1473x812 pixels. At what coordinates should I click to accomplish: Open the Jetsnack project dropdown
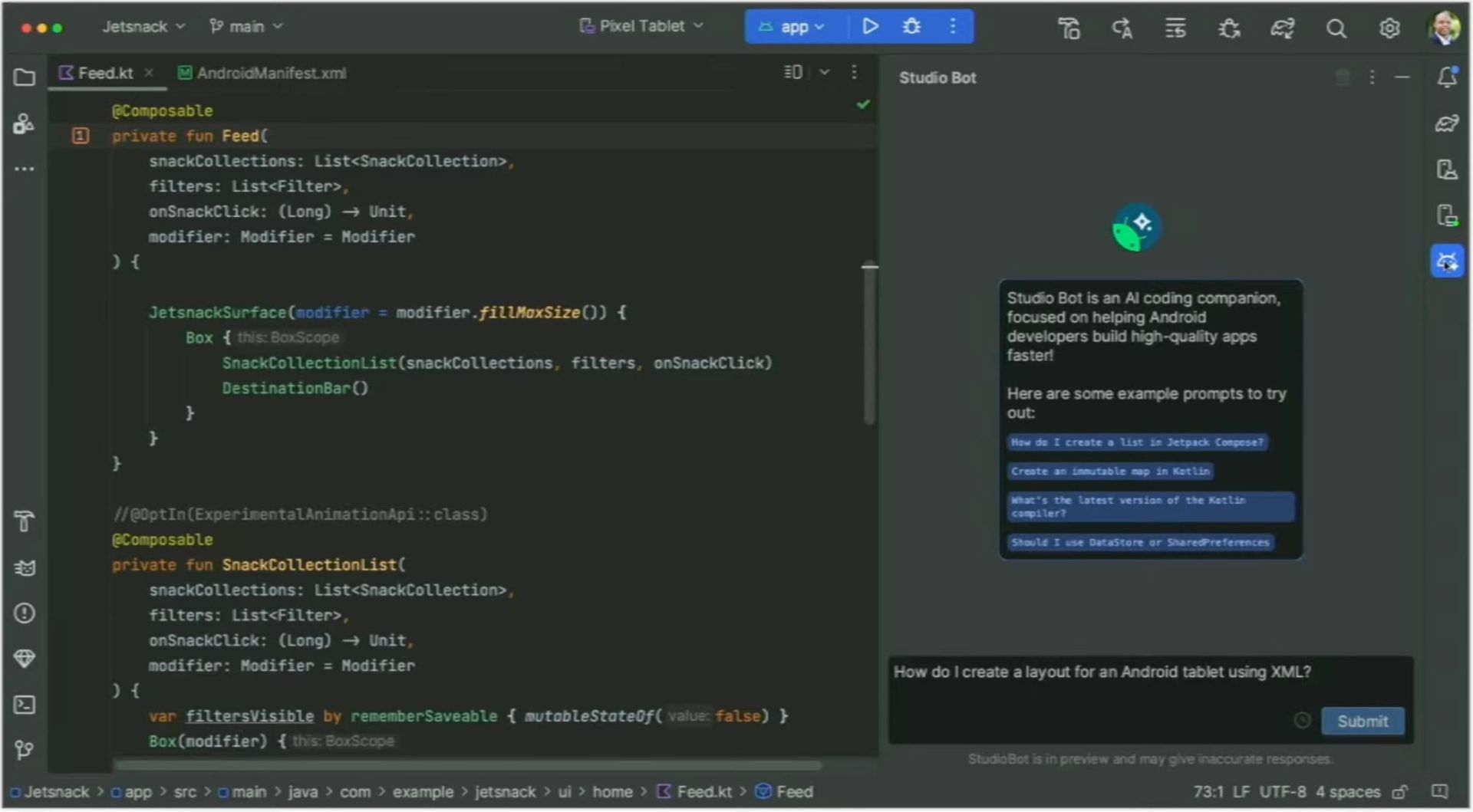(143, 27)
